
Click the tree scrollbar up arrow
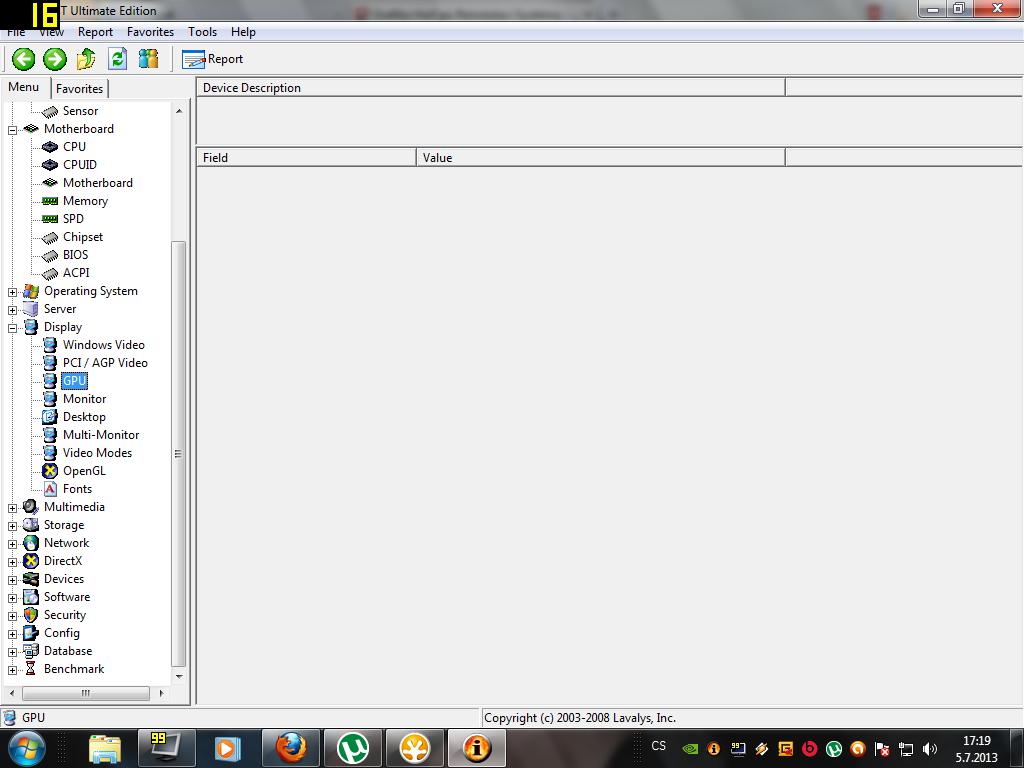pos(179,111)
